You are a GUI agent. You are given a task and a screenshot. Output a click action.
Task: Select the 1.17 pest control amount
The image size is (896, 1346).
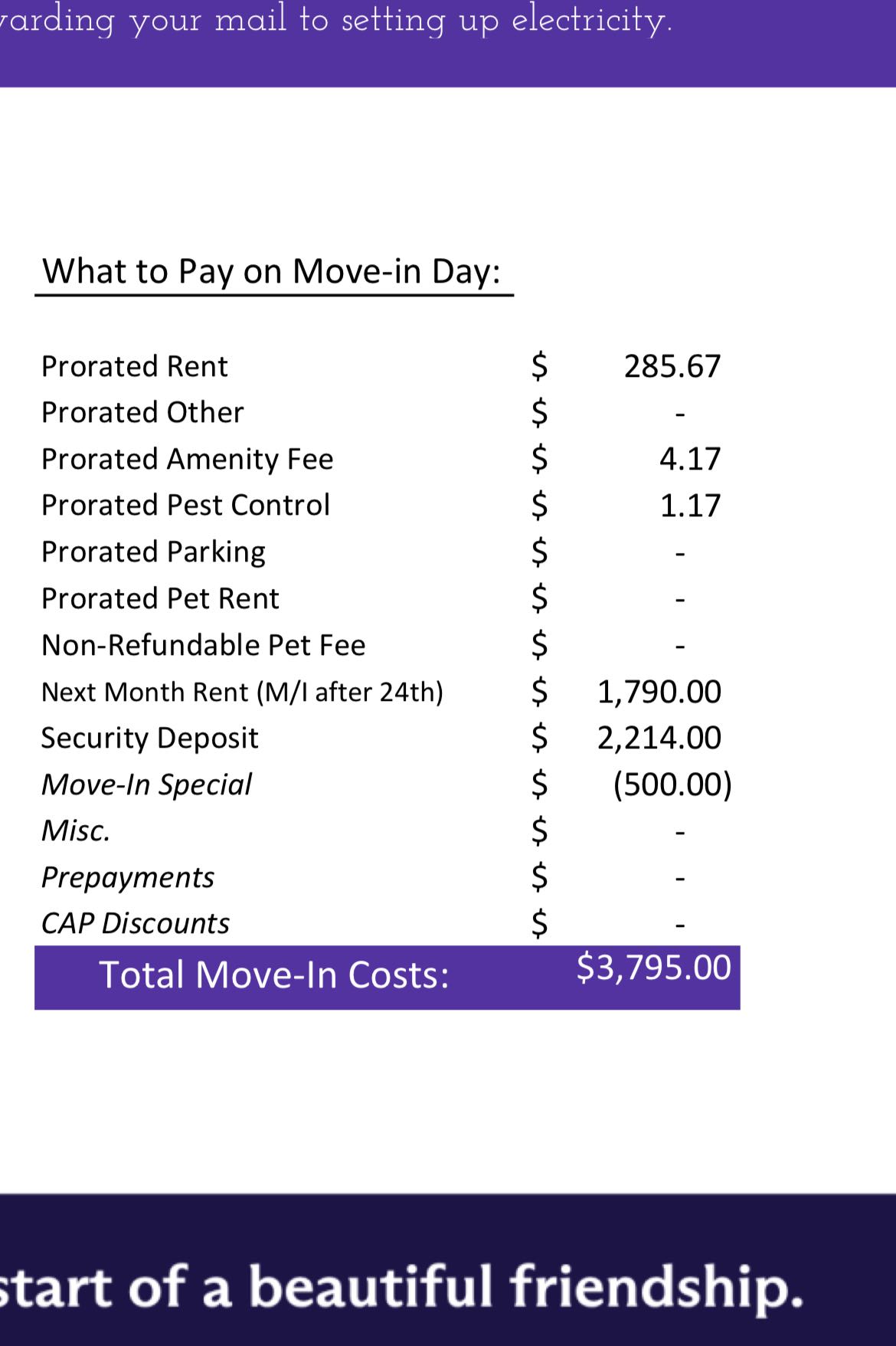689,506
